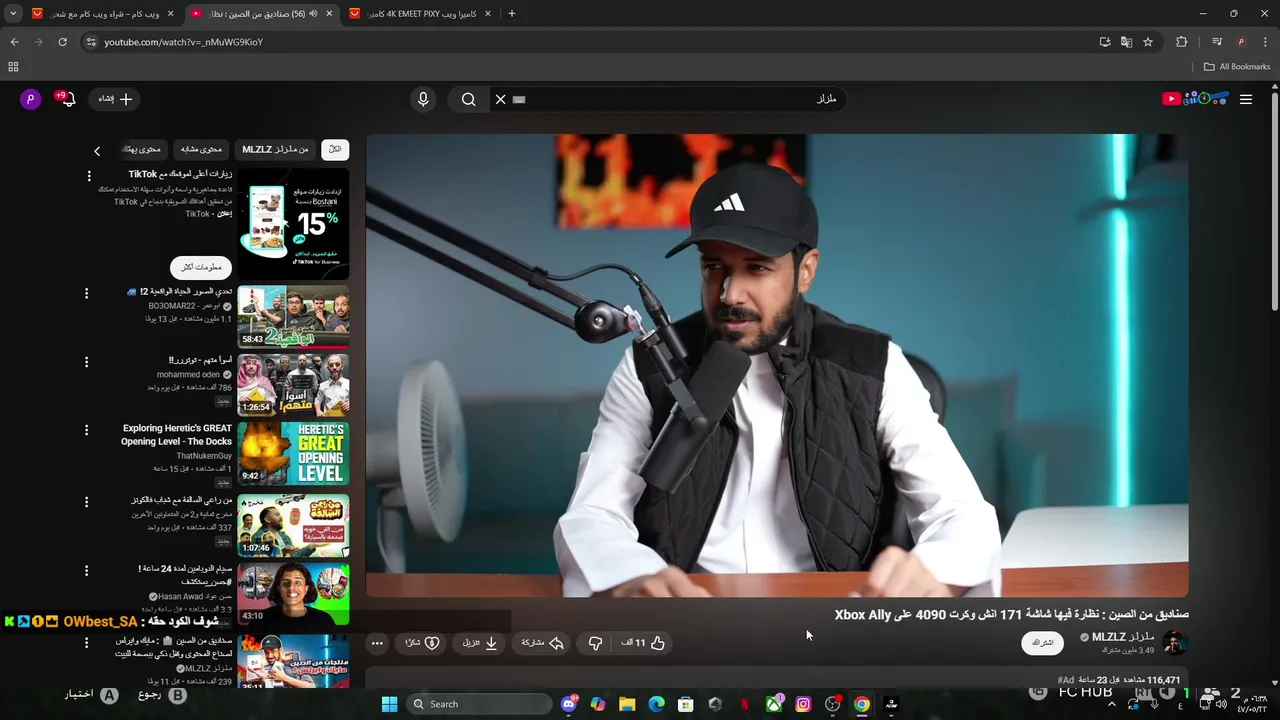
Task: Dislike the video with thumbs down
Action: 595,643
